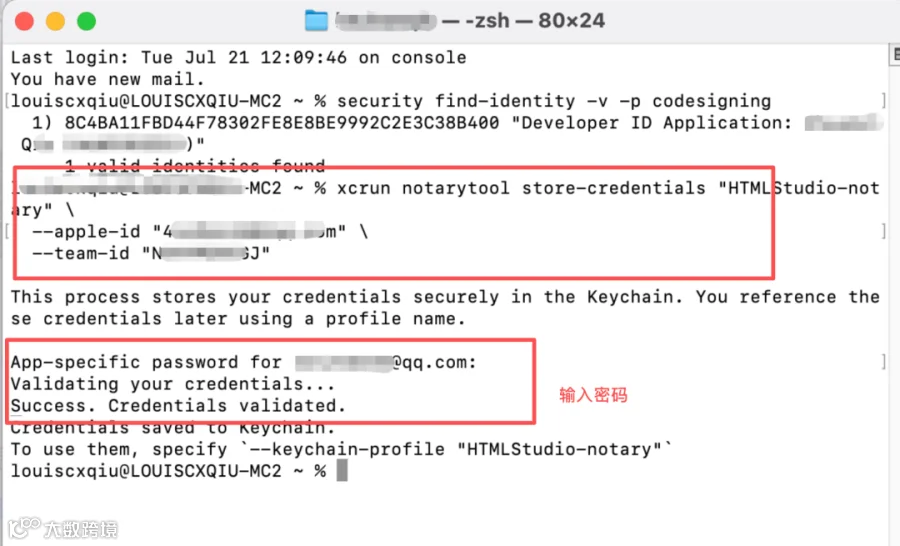Click the green zoom window button
This screenshot has width=900, height=546.
tap(87, 21)
